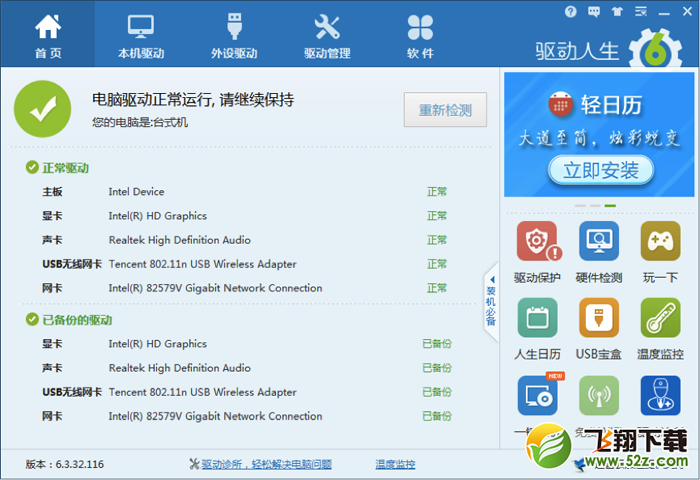Open the 驱动保护 tool
700x480 pixels.
coord(537,253)
